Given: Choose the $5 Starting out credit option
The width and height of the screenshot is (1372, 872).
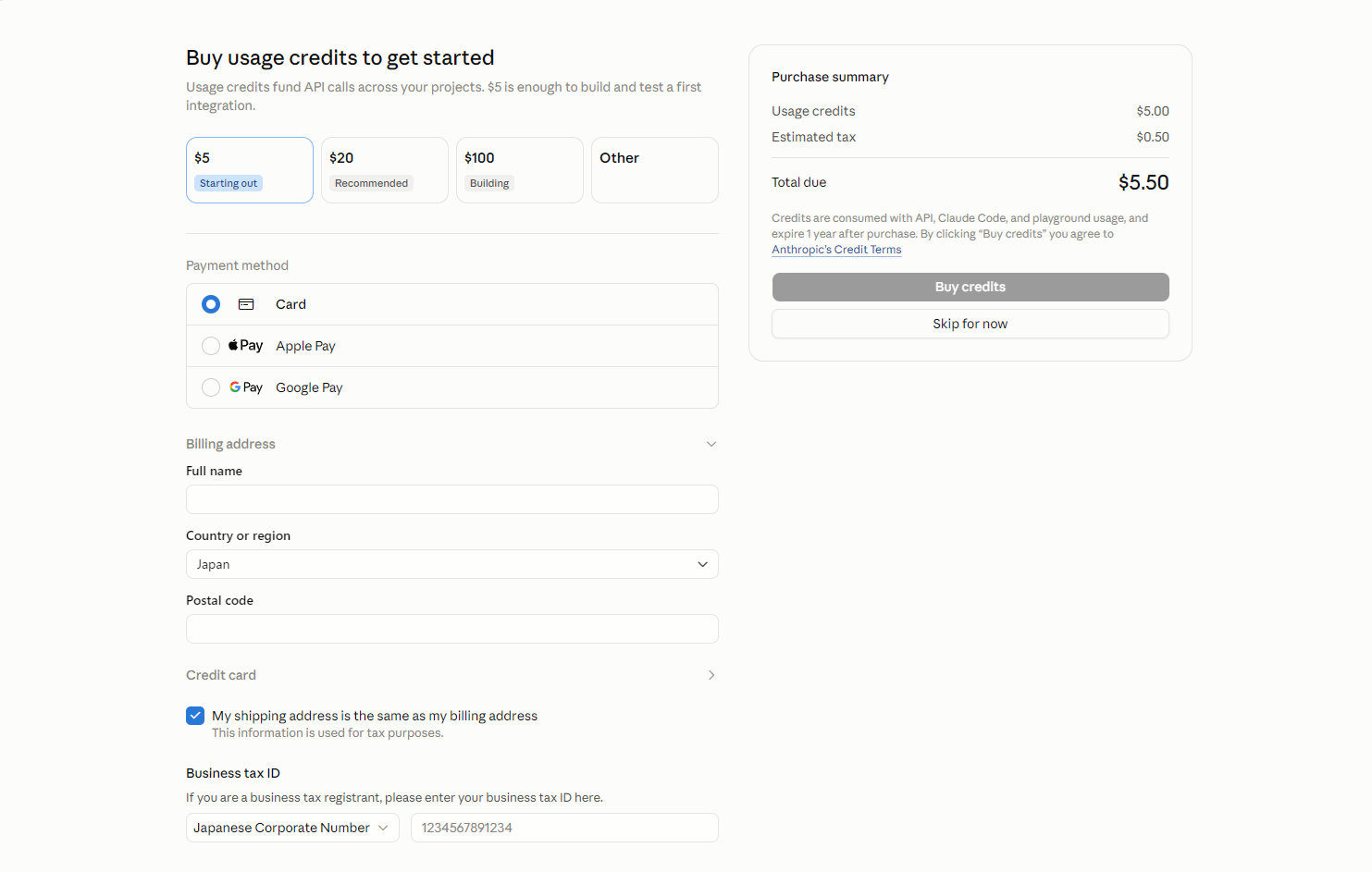Looking at the screenshot, I should click(x=250, y=170).
